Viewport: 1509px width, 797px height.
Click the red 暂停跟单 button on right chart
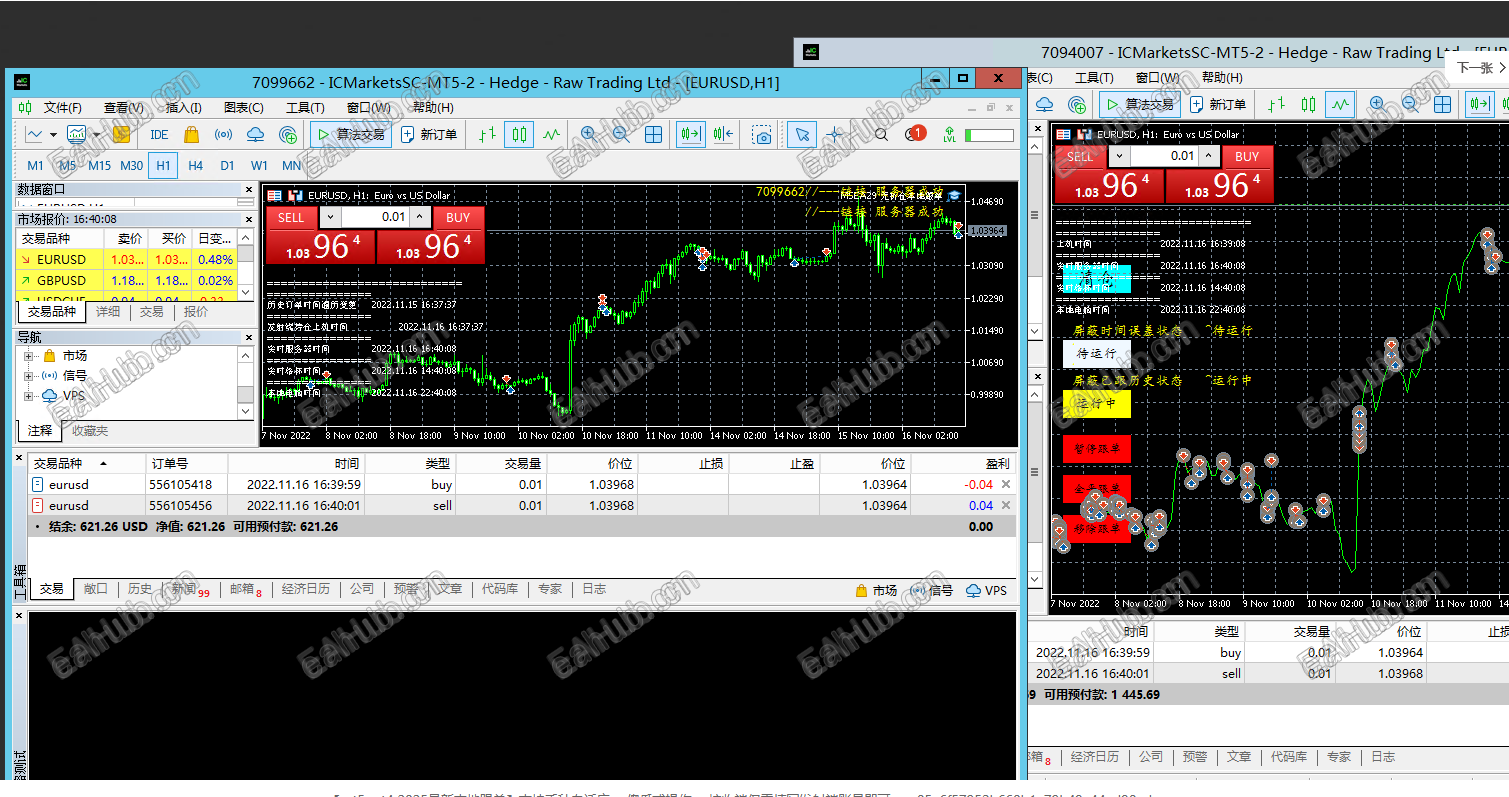tap(1097, 449)
